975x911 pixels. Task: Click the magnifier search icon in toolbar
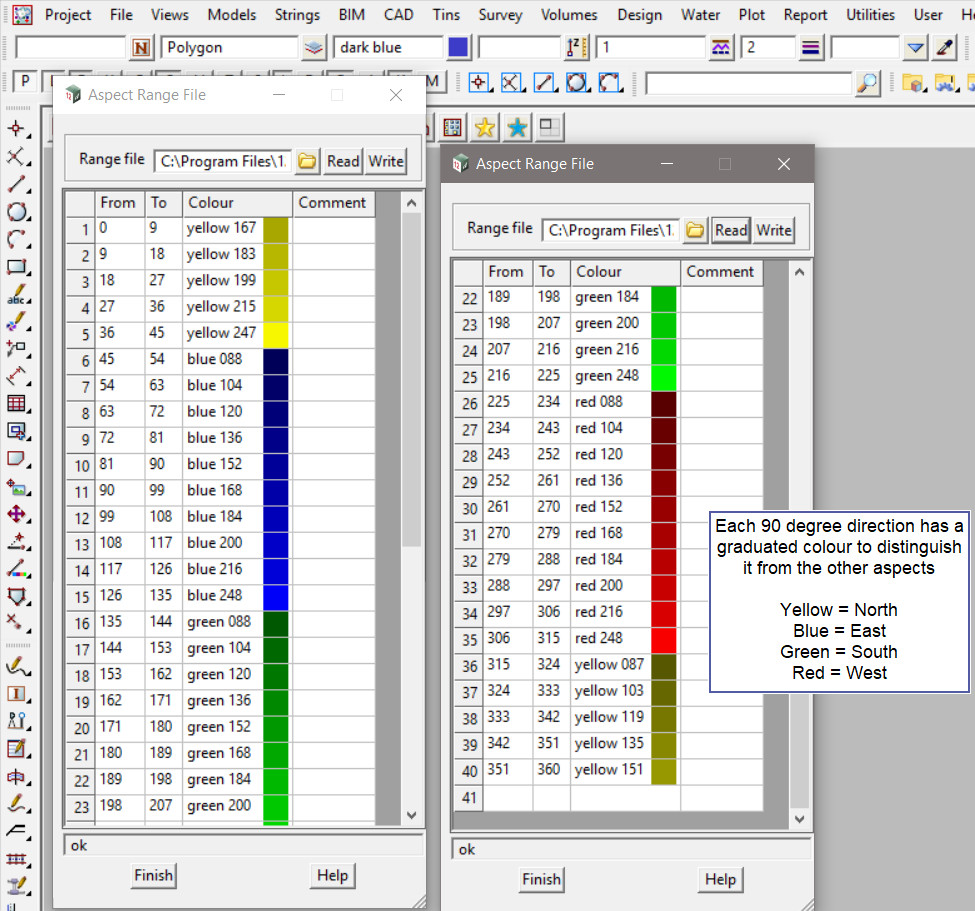[x=867, y=83]
